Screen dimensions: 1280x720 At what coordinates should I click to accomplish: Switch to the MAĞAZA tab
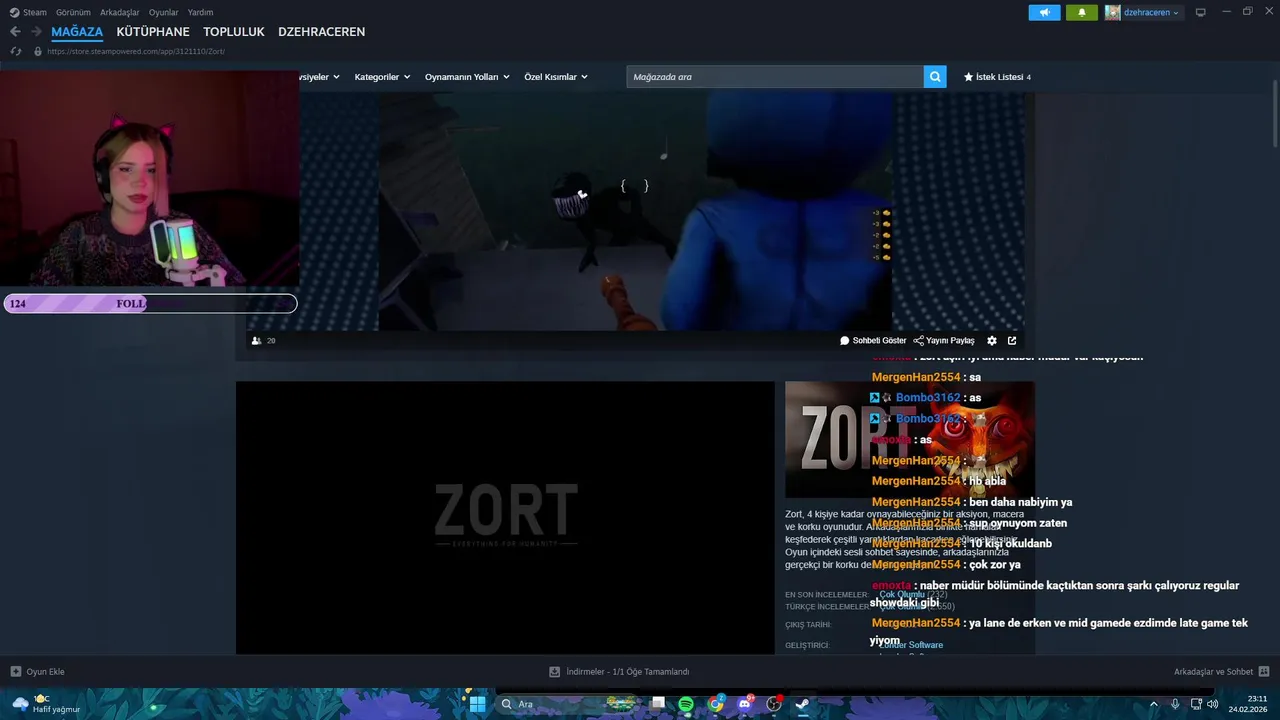point(77,32)
